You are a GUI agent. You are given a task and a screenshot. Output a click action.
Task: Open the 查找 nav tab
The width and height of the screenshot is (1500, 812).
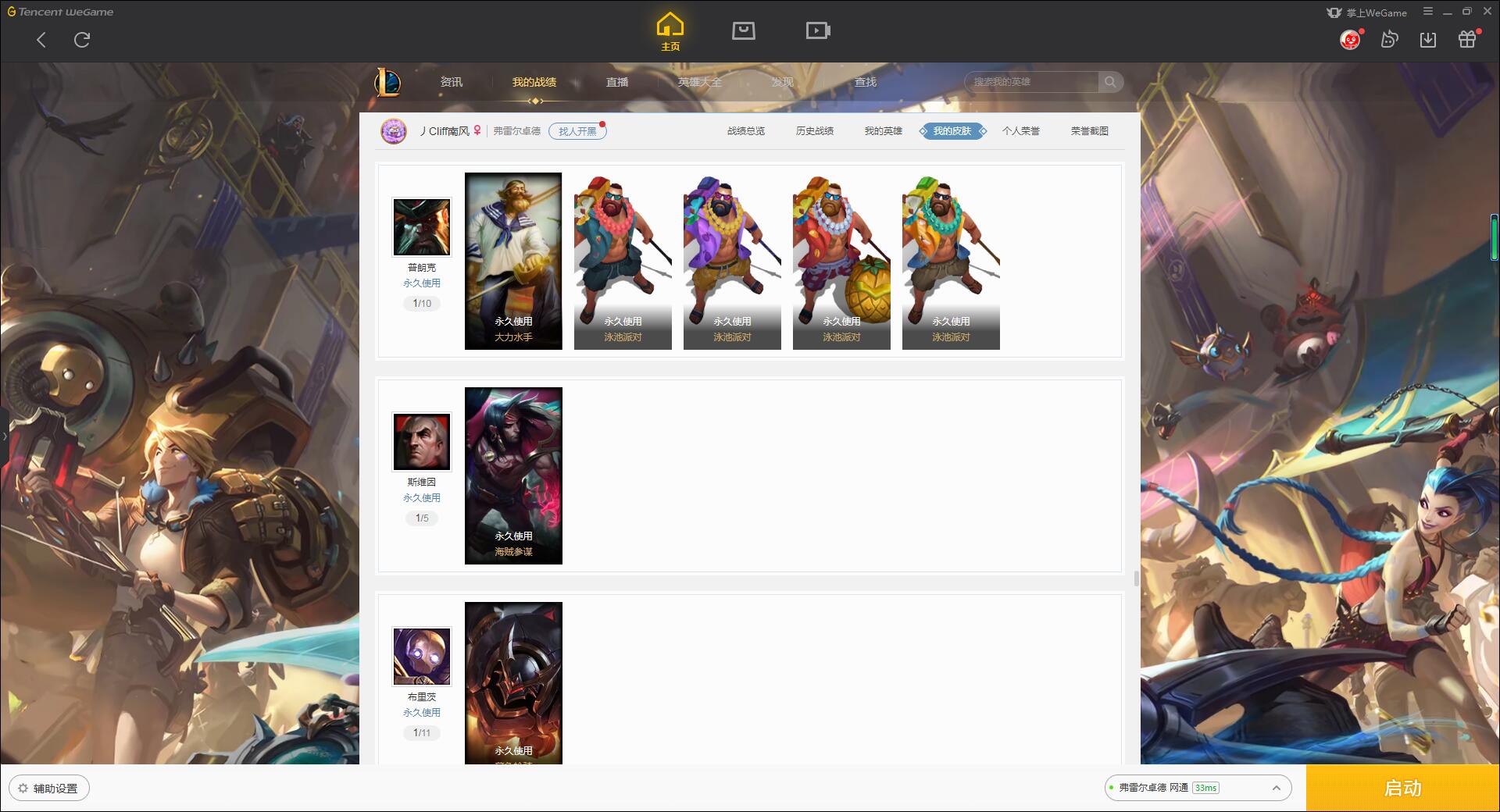click(x=866, y=82)
